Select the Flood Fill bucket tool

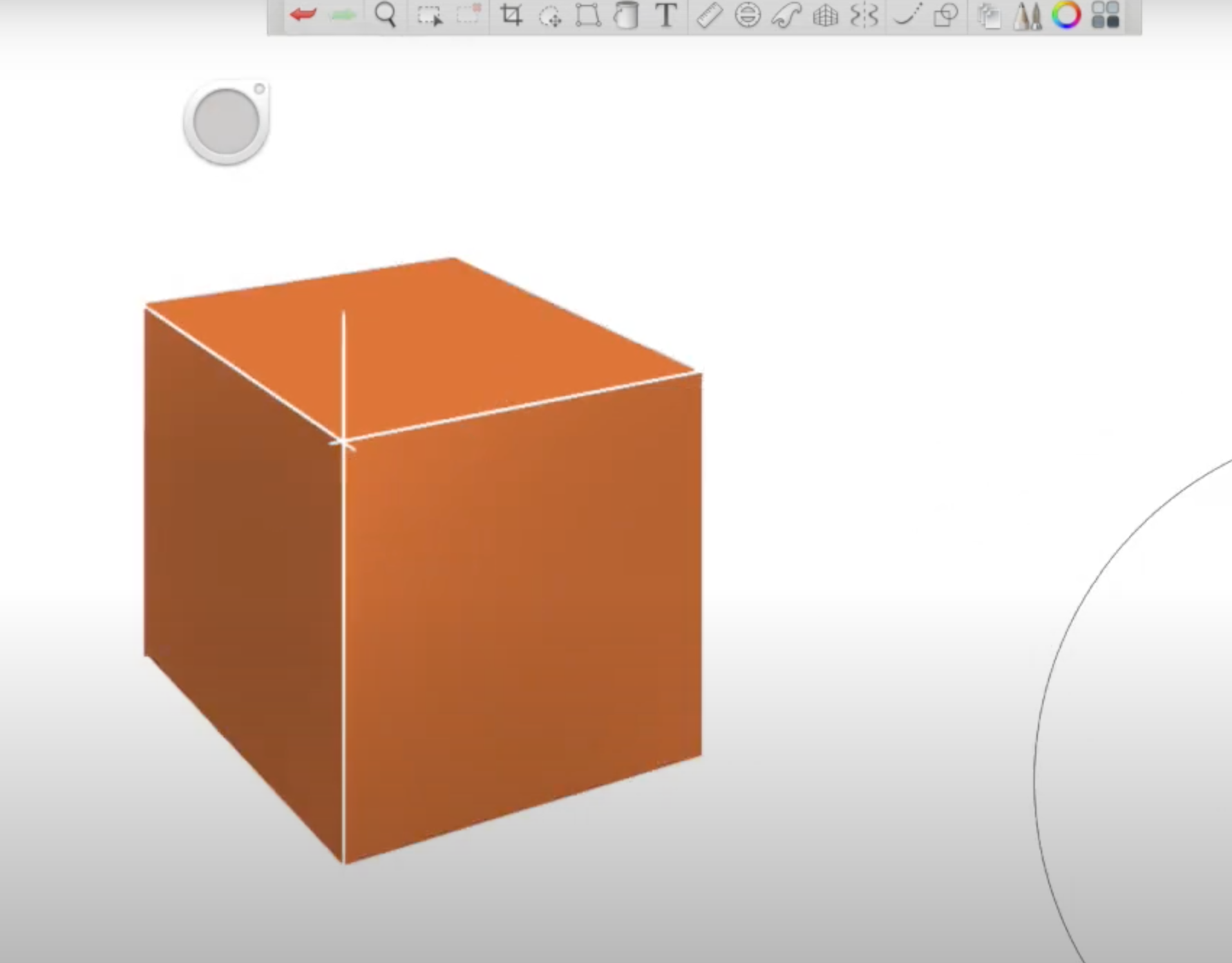click(625, 15)
